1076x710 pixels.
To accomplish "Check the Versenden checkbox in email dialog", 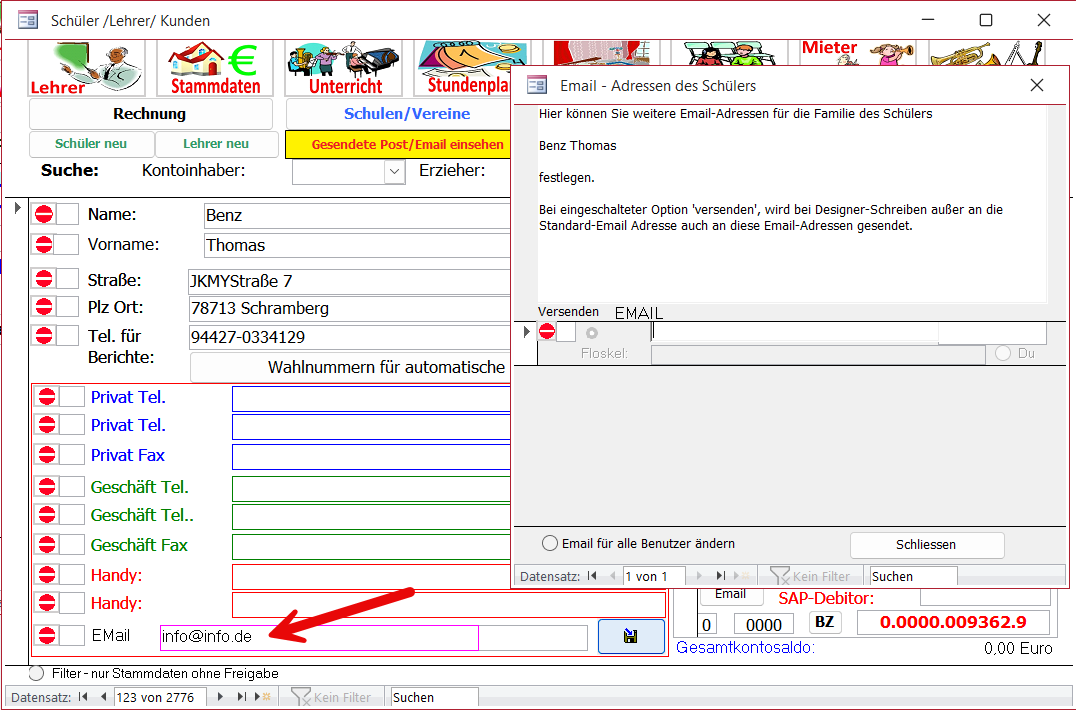I will tap(566, 332).
